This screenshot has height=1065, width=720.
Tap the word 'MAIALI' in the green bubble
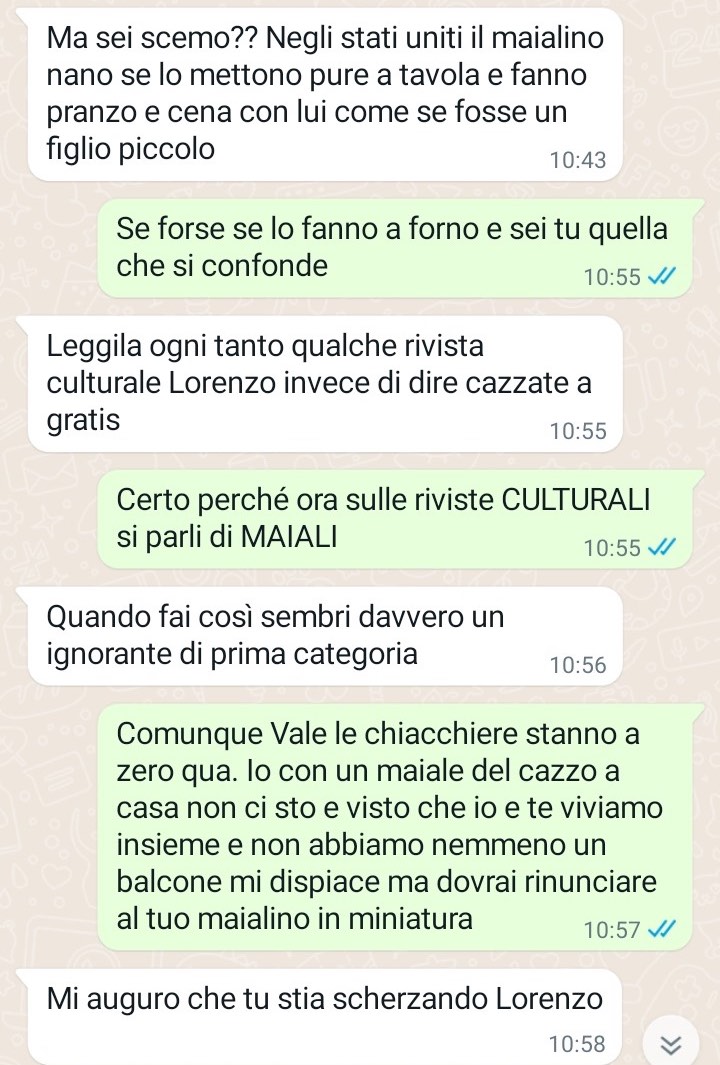coord(289,537)
